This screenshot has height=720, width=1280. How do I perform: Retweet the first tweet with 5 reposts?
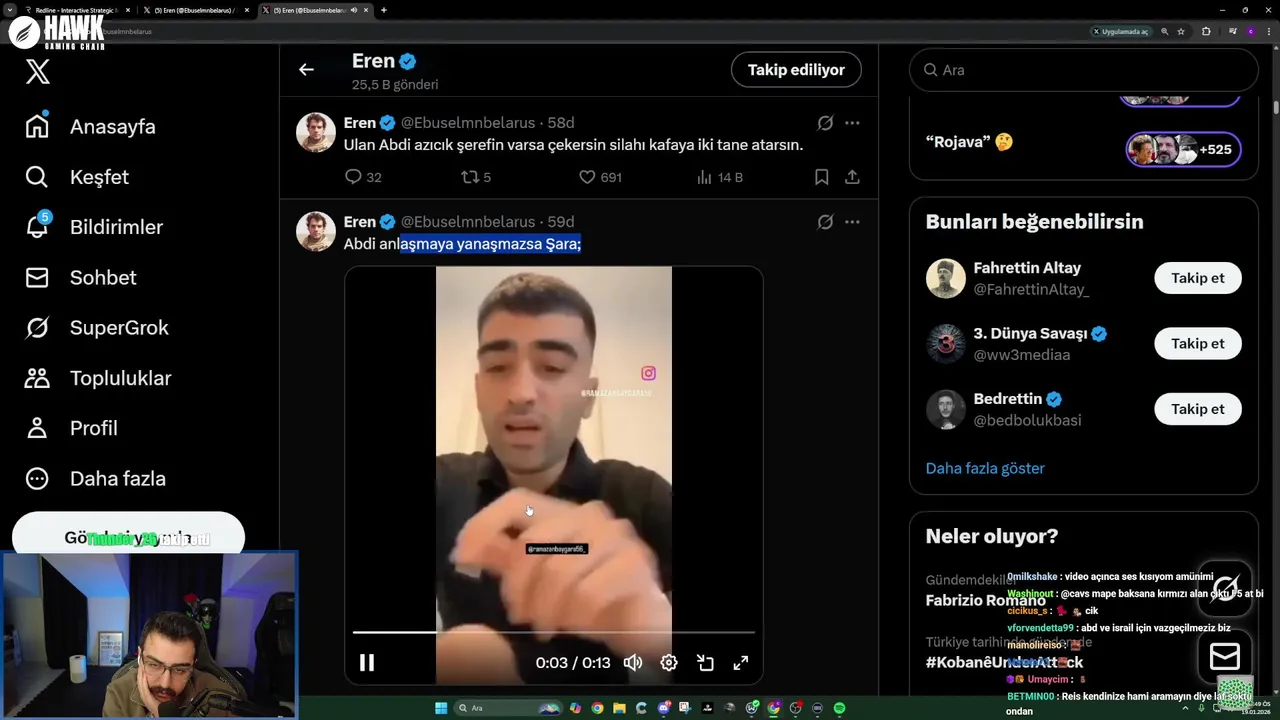pyautogui.click(x=476, y=177)
